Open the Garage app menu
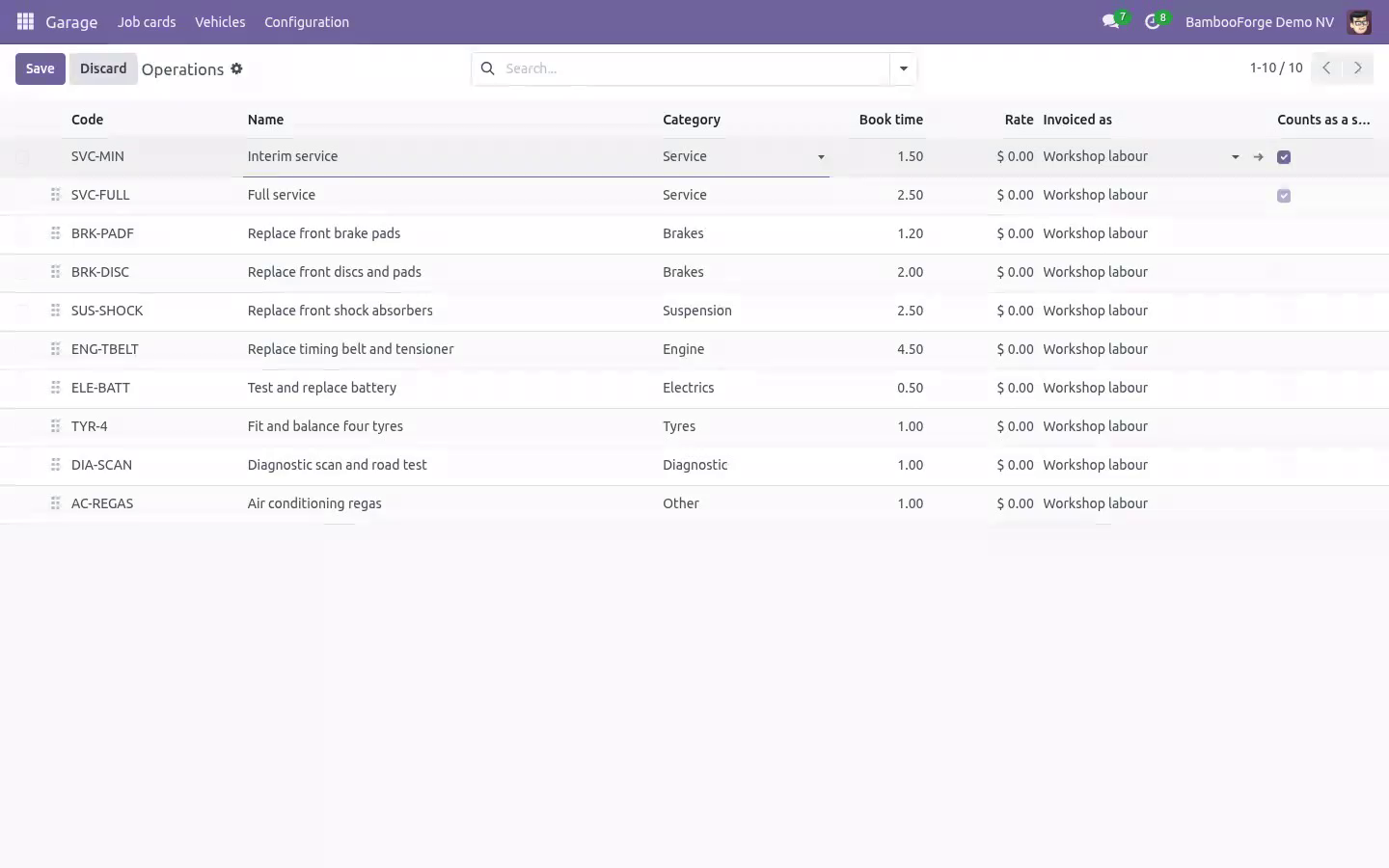This screenshot has height=868, width=1389. (71, 22)
